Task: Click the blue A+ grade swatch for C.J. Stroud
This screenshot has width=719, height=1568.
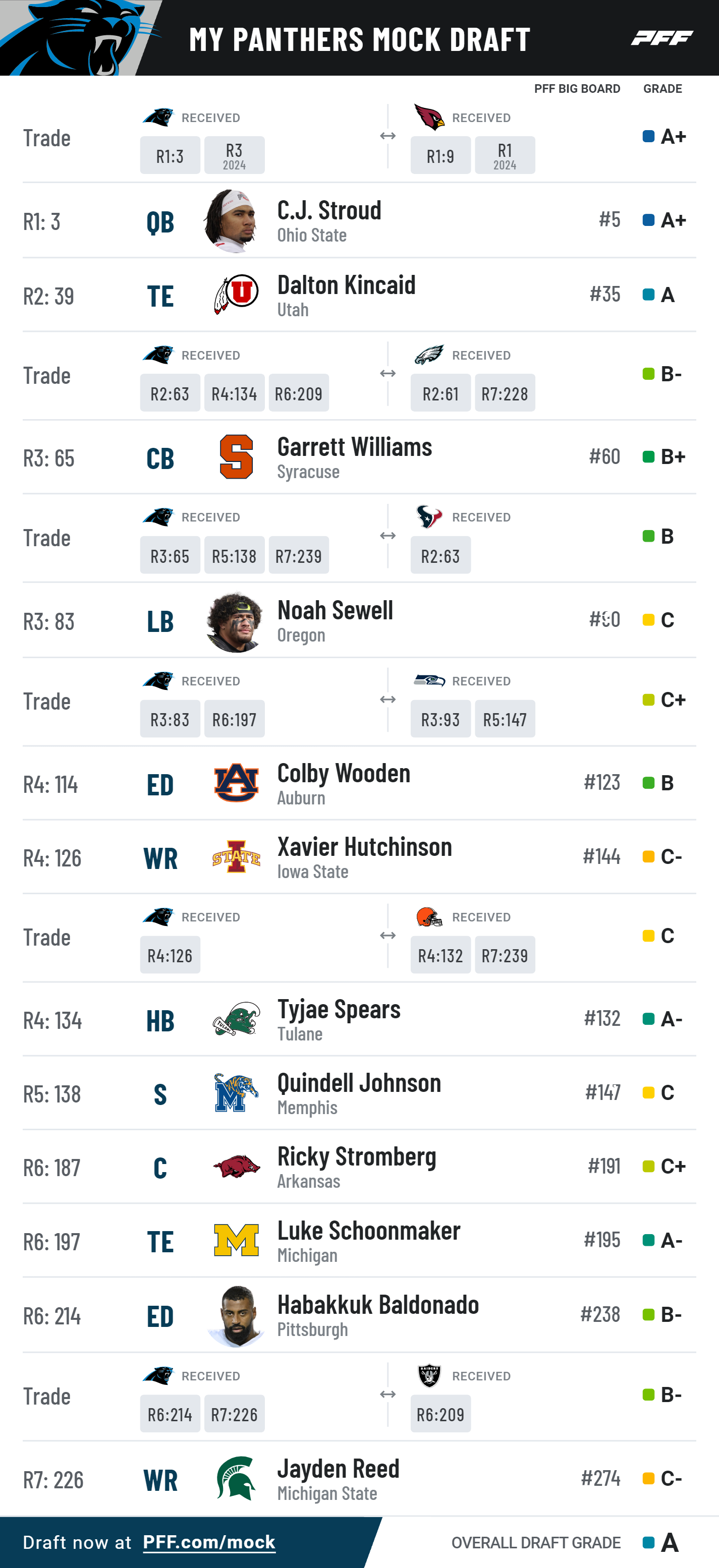Action: (648, 220)
